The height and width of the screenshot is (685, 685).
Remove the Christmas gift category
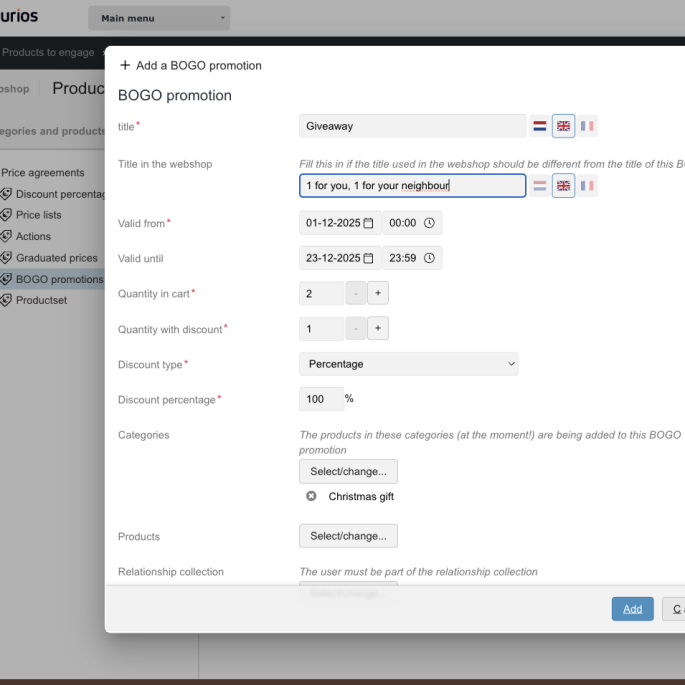(x=311, y=496)
